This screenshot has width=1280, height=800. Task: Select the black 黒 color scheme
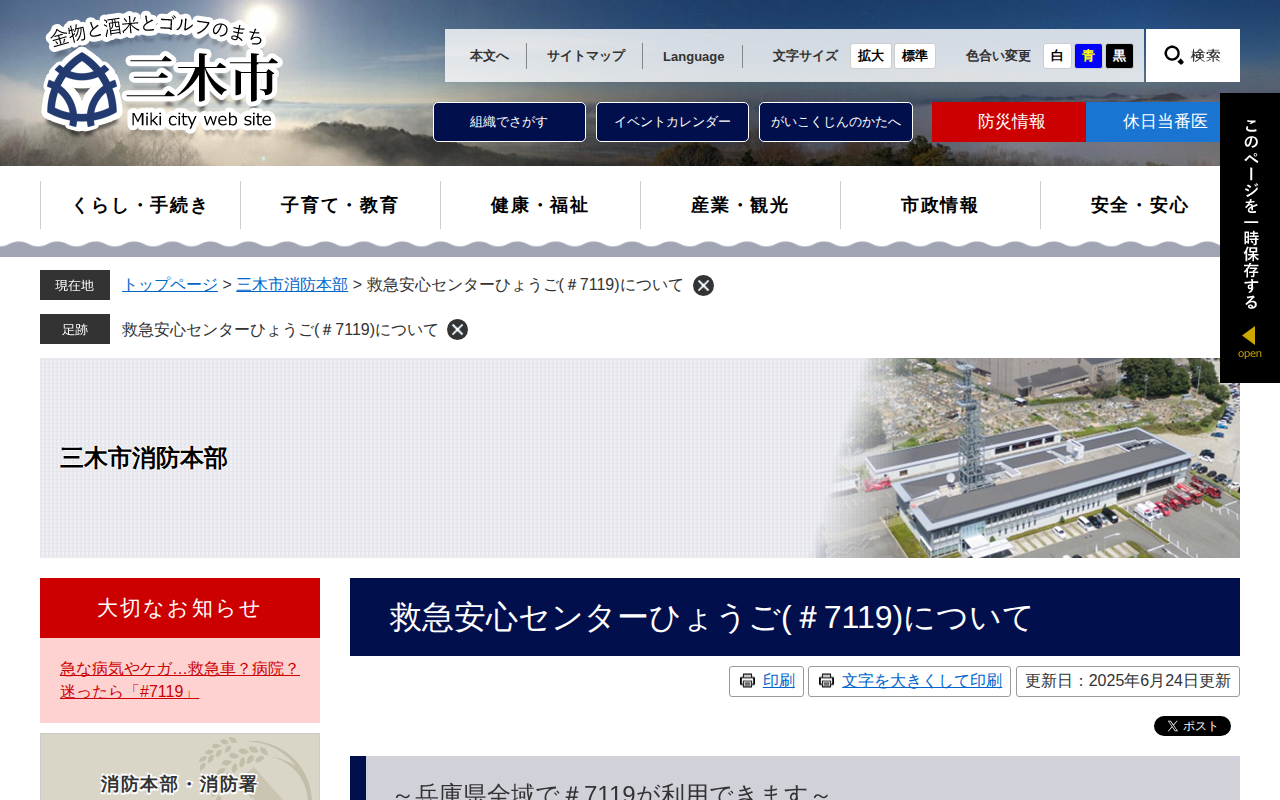point(1119,56)
